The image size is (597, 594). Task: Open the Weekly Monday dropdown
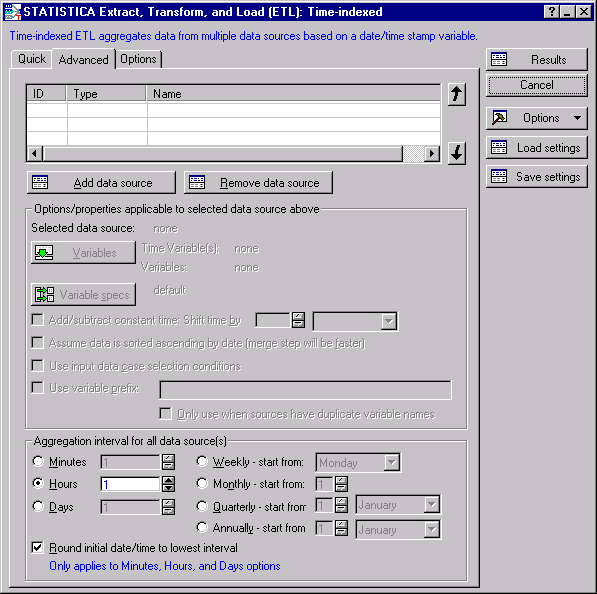point(391,463)
